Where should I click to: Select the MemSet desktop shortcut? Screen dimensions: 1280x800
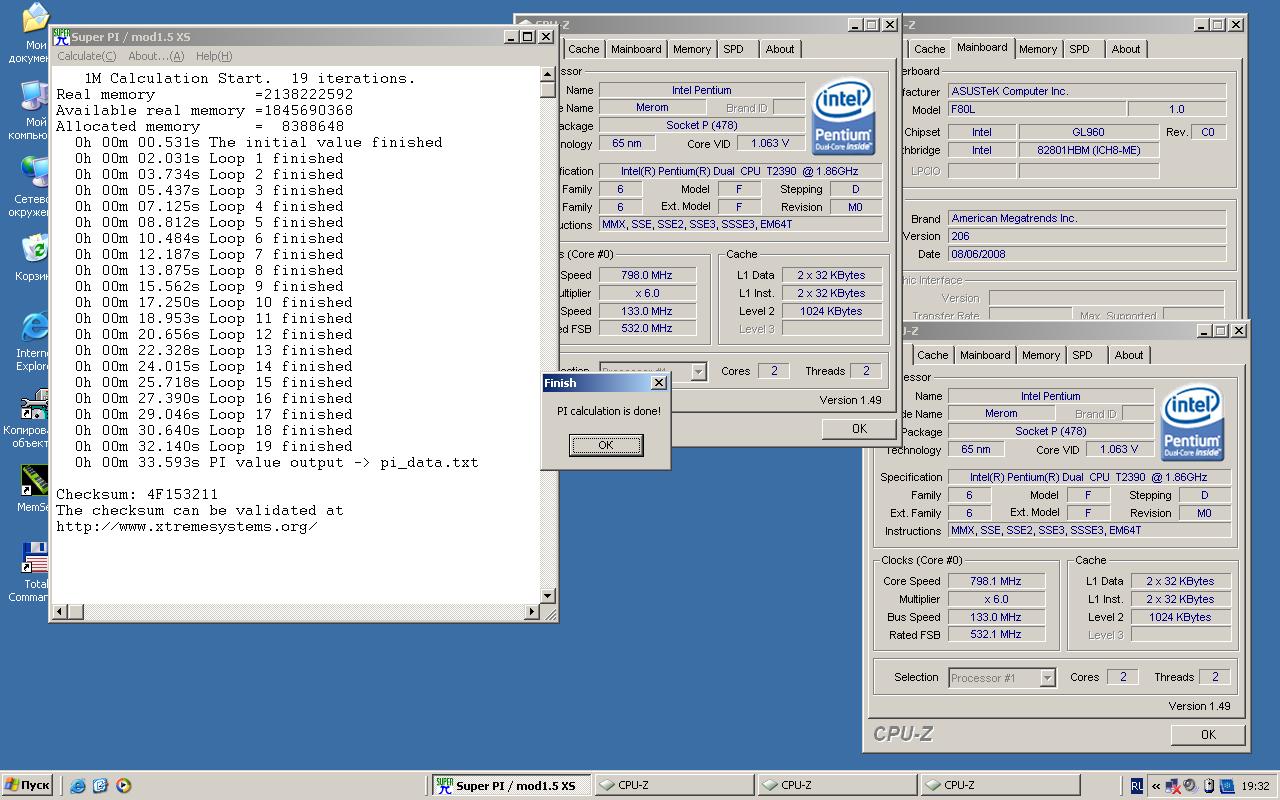(x=34, y=481)
